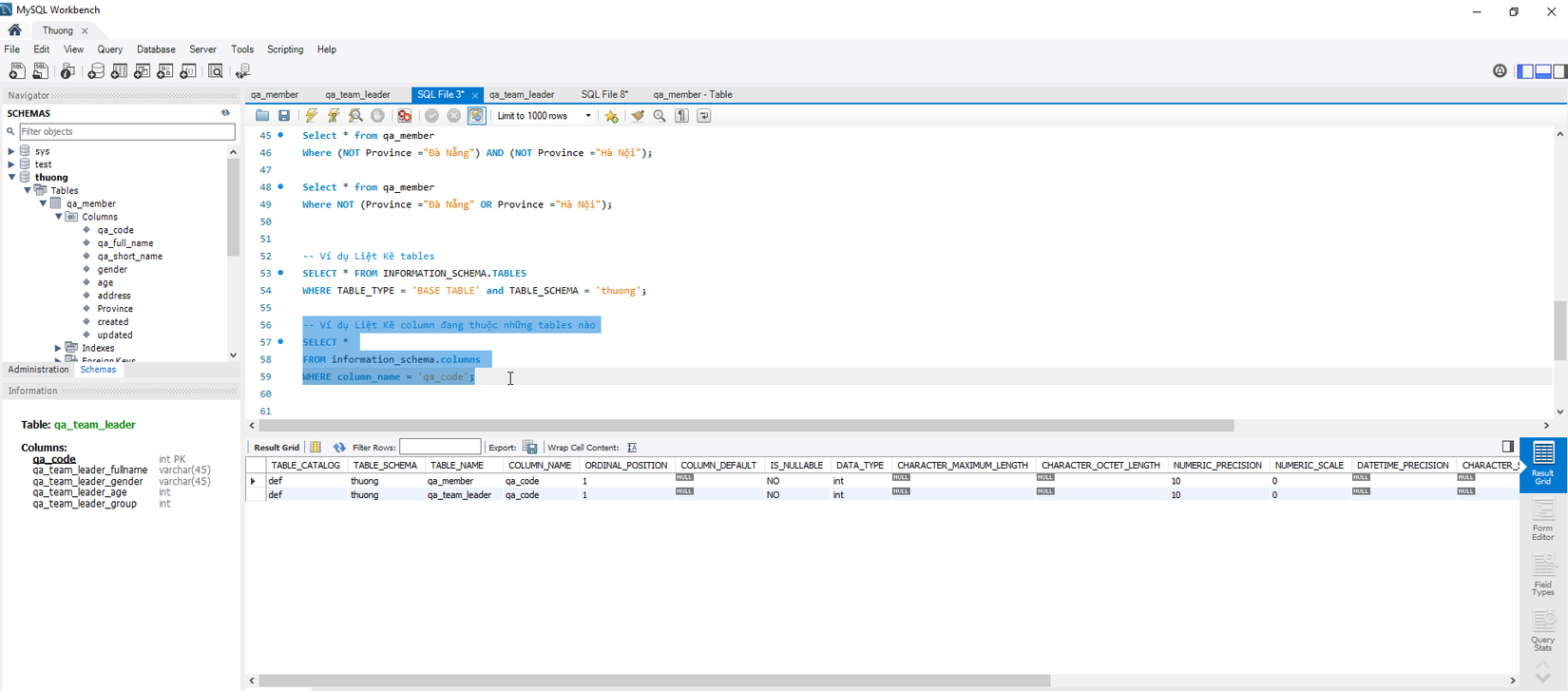Sort results by DATA_TYPE column header
1568x691 pixels.
(860, 466)
